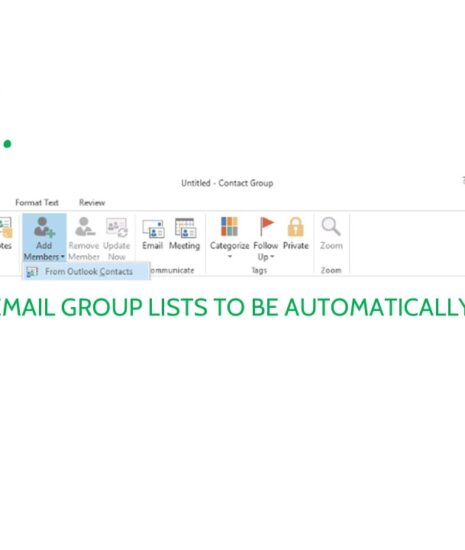Select the Update Now icon

click(117, 227)
